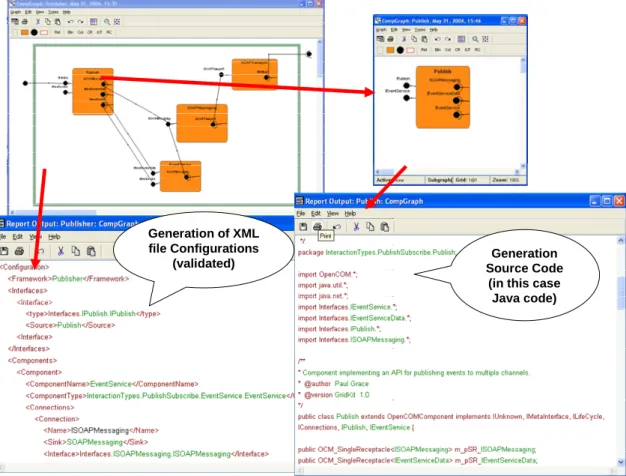Select the SOAPMessaging component in Publisher graph
This screenshot has height=476, width=626.
pos(202,123)
